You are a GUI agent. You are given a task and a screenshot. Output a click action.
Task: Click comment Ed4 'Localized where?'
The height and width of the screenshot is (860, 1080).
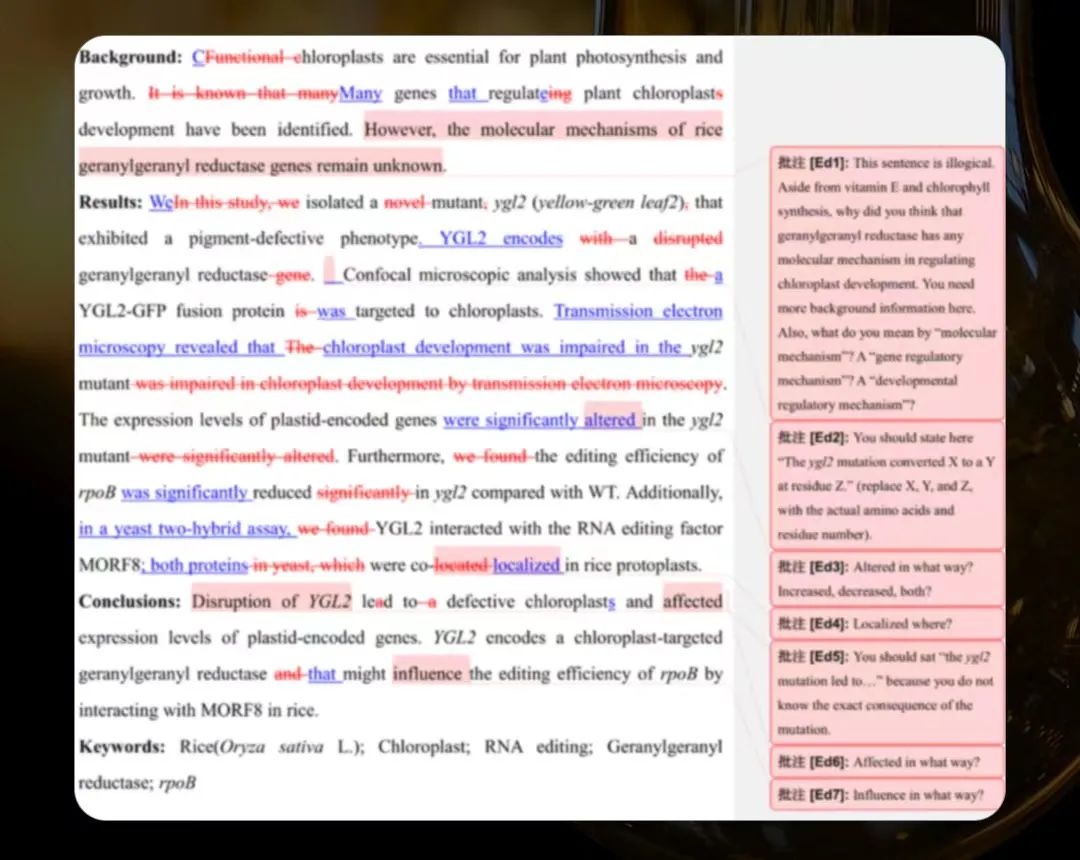tap(886, 624)
